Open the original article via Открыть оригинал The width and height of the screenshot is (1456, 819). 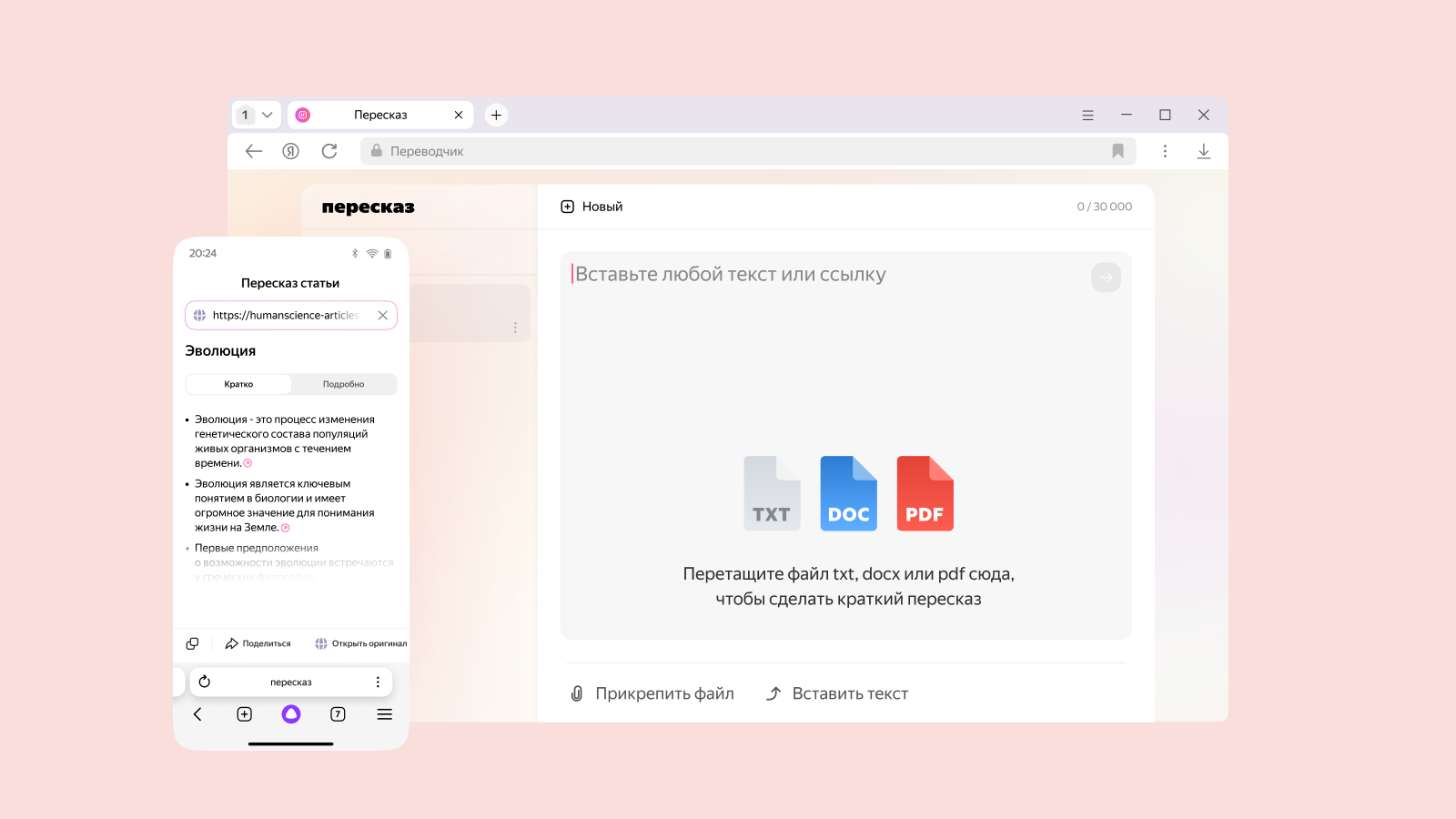[360, 643]
